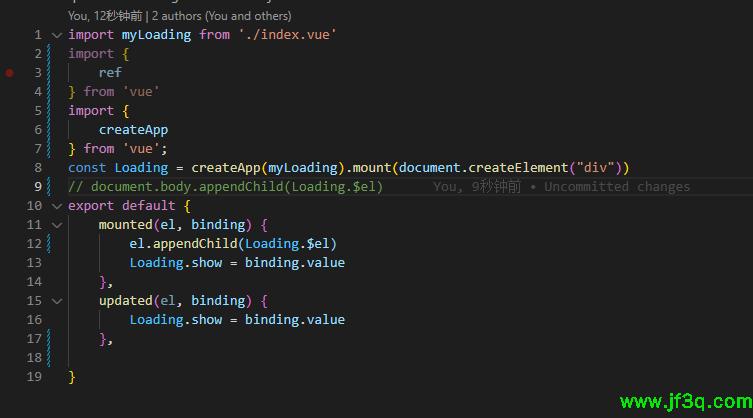Click the commented-out appendChild line
The width and height of the screenshot is (753, 418).
click(x=225, y=187)
